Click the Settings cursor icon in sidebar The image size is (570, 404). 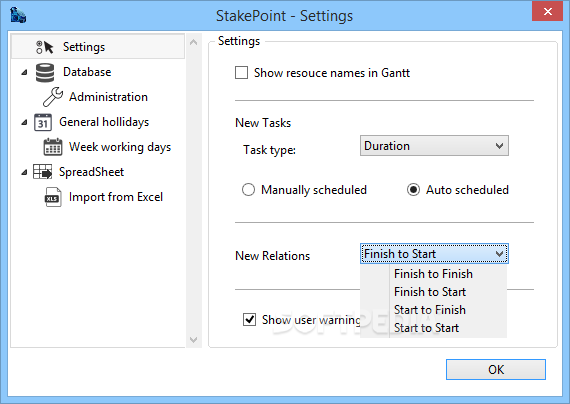(45, 47)
